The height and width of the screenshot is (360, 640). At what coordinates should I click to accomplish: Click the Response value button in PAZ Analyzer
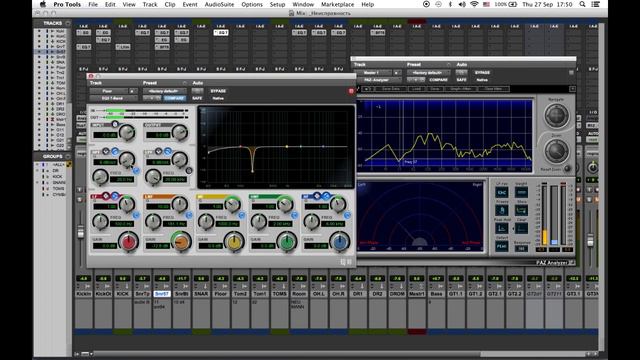pos(521,248)
